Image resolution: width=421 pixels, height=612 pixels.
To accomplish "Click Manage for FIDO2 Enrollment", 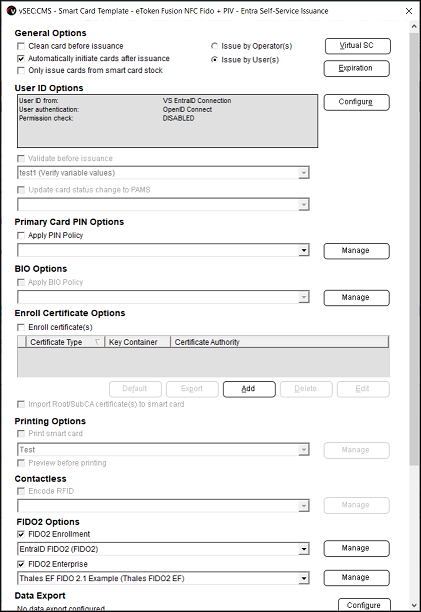I will 356,548.
